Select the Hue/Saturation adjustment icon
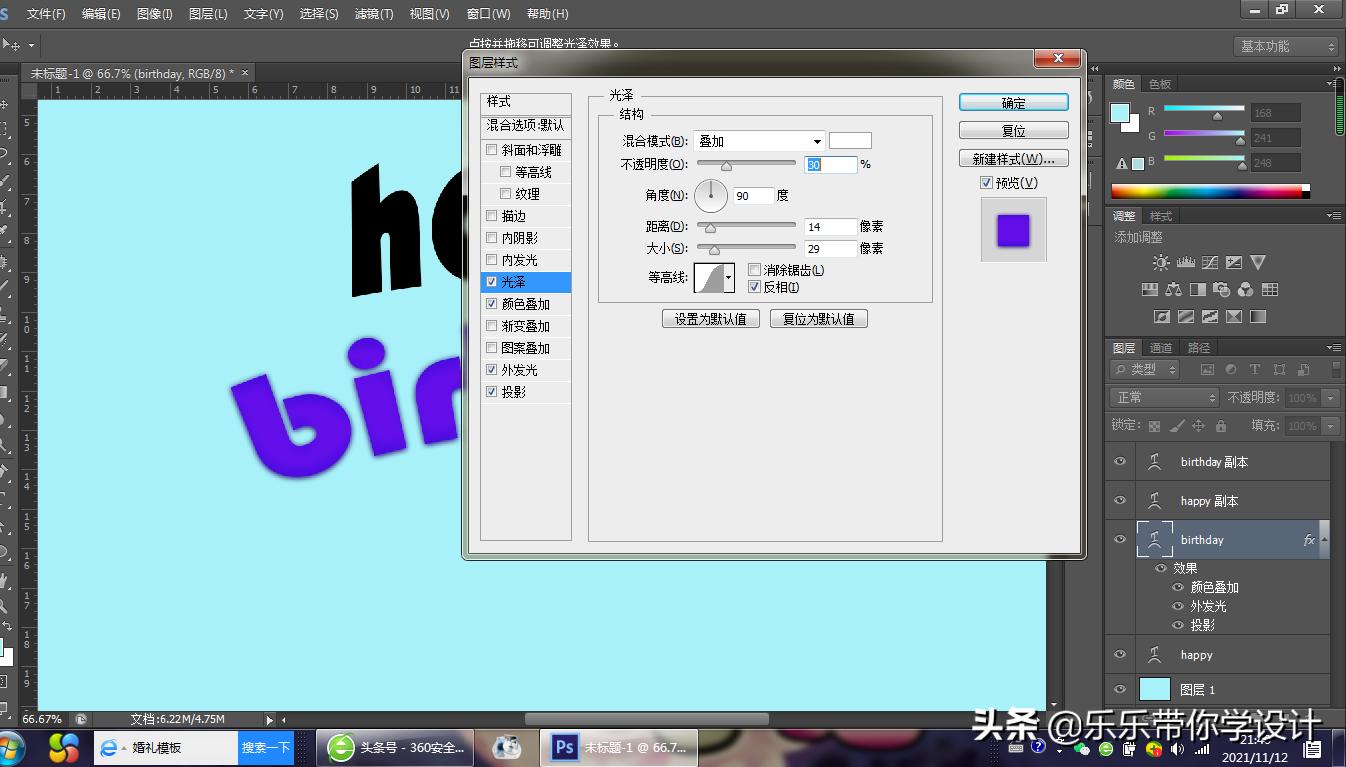This screenshot has height=767, width=1346. coord(1150,289)
